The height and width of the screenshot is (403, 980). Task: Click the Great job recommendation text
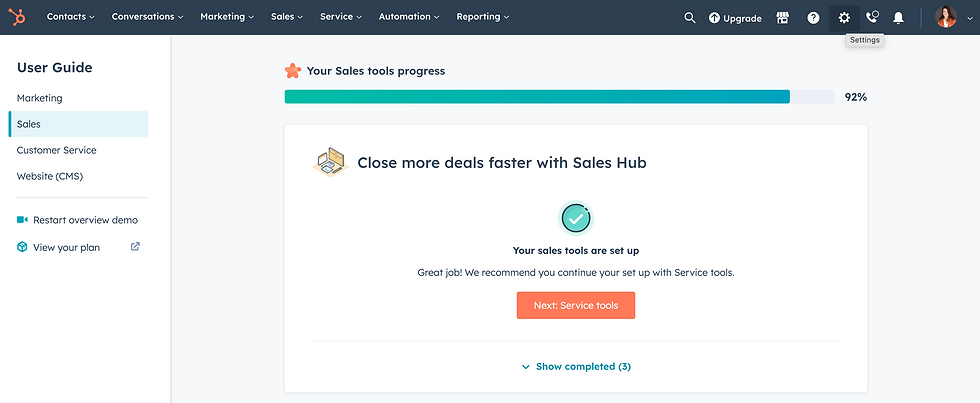tap(576, 273)
